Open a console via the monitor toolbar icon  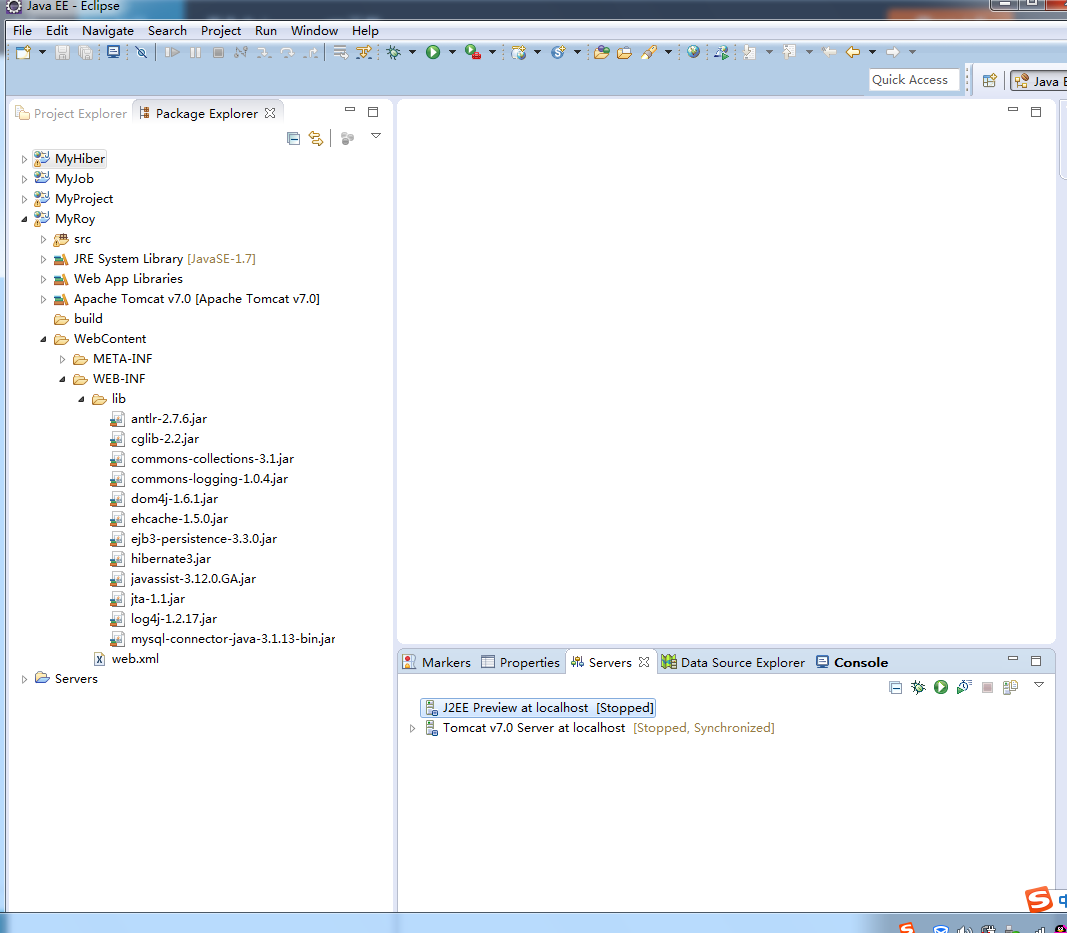click(x=114, y=52)
